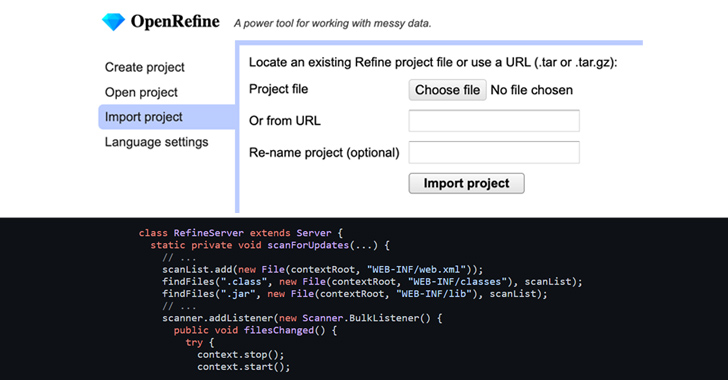Screen dimensions: 728x380
Task: Click code line 'class RefineServer extends Server'
Action: (240, 233)
